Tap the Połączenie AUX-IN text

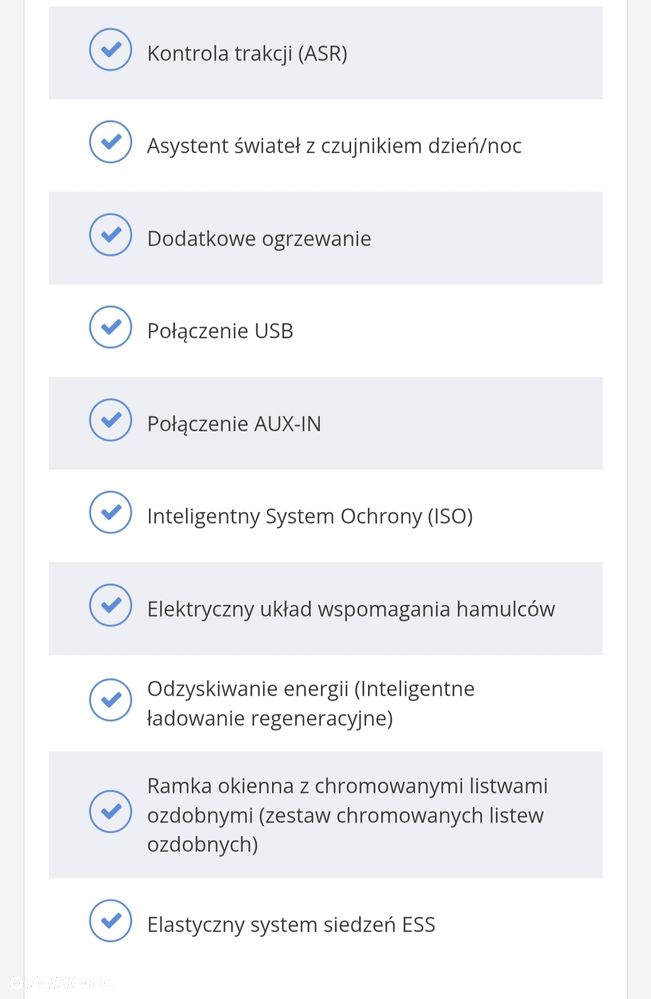pos(234,424)
